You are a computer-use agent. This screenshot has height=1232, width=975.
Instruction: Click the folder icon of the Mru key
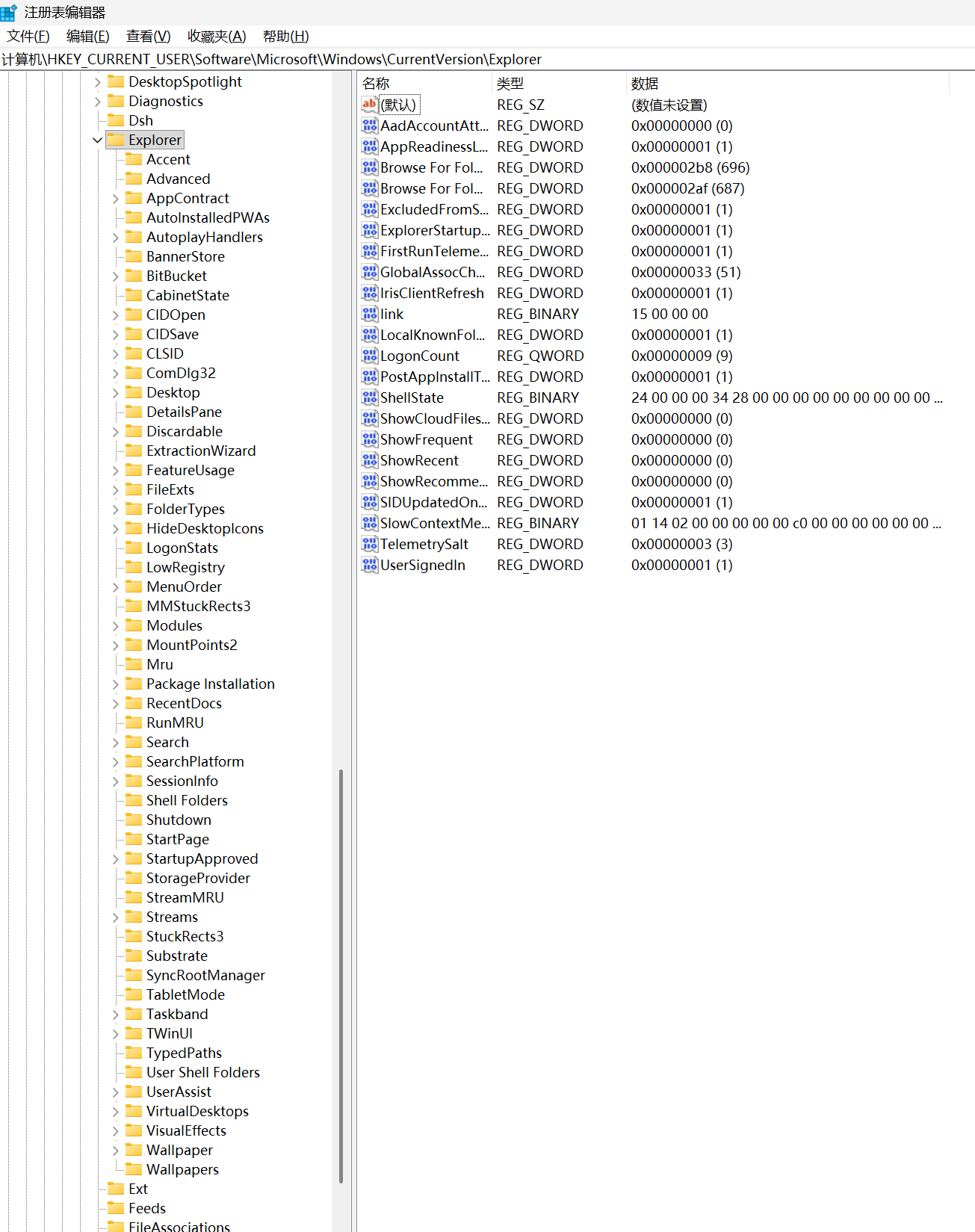click(x=134, y=664)
